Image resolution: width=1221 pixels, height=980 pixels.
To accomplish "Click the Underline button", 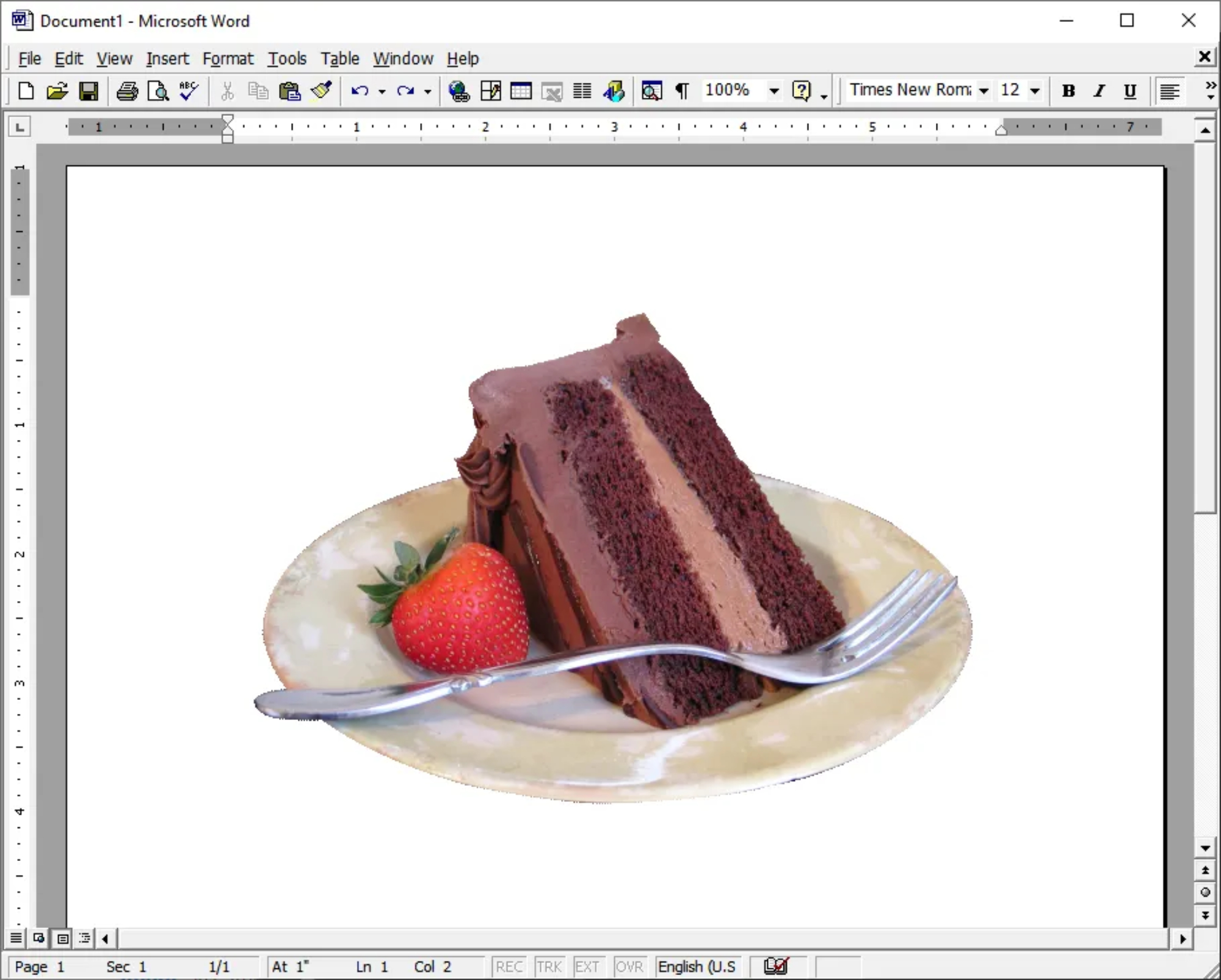I will pyautogui.click(x=1130, y=92).
